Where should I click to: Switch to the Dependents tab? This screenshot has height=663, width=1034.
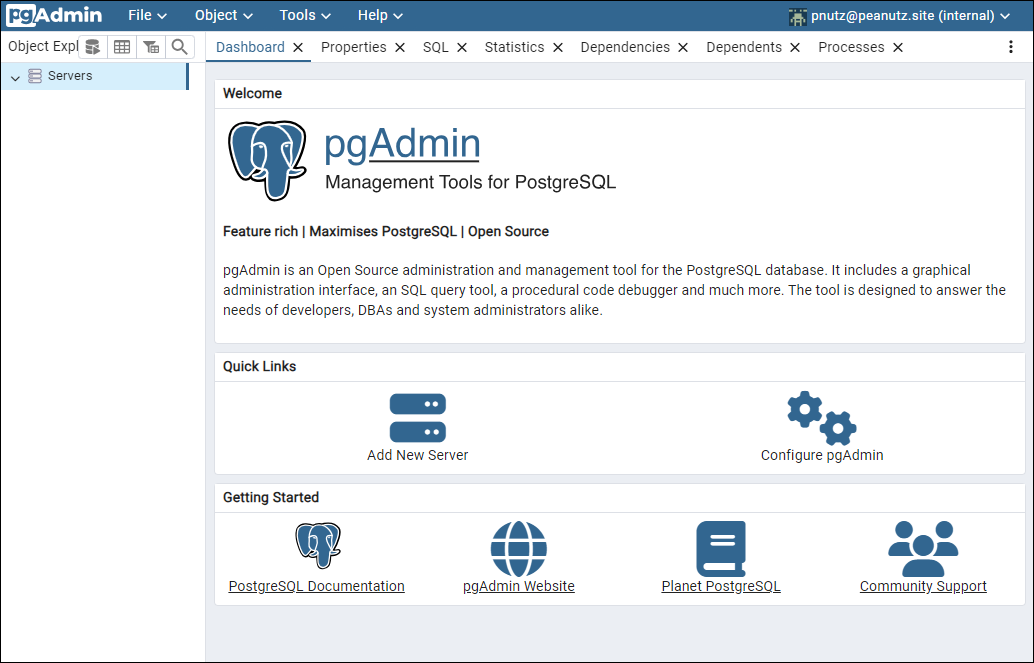point(744,47)
